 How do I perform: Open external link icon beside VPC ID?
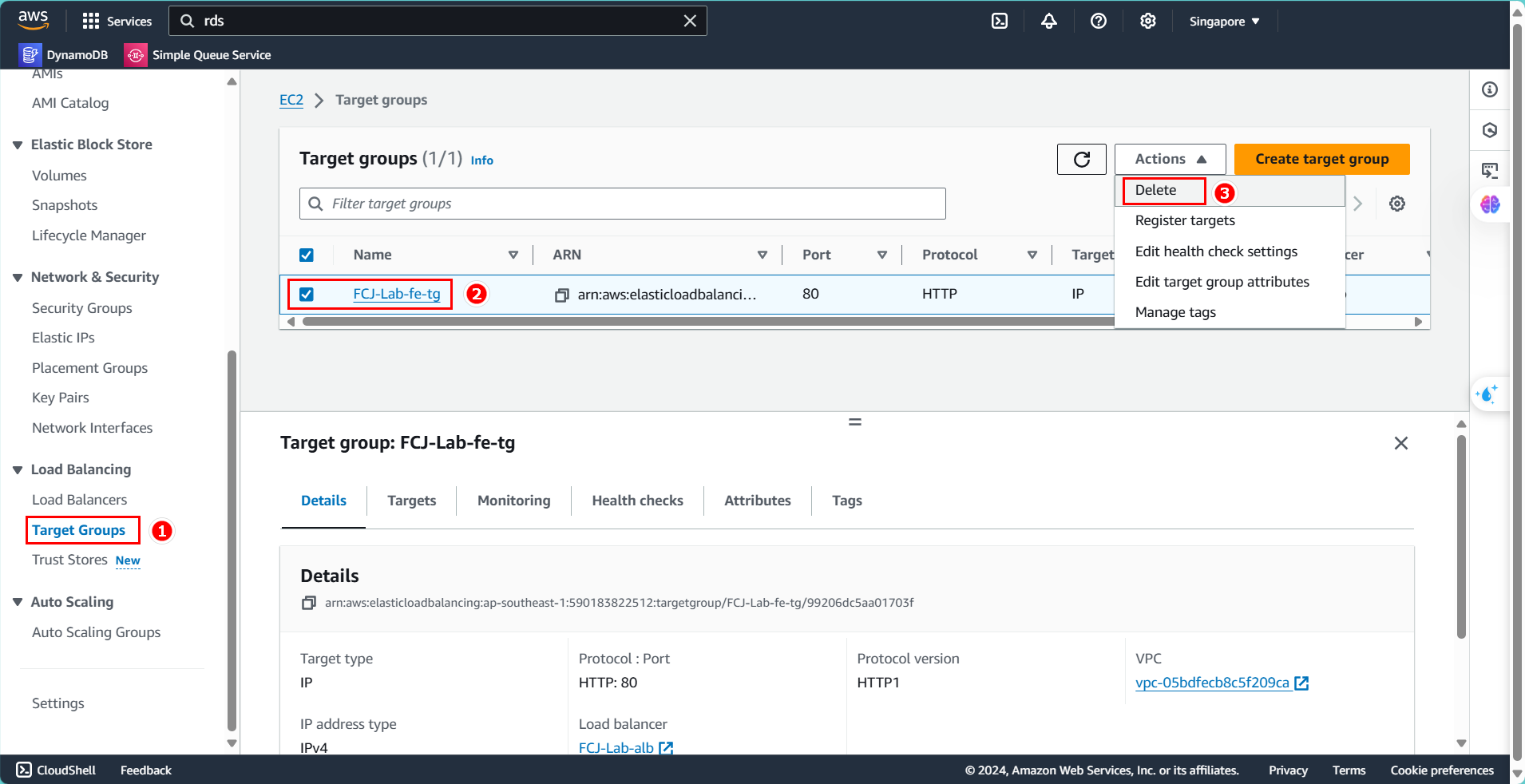click(x=1301, y=683)
